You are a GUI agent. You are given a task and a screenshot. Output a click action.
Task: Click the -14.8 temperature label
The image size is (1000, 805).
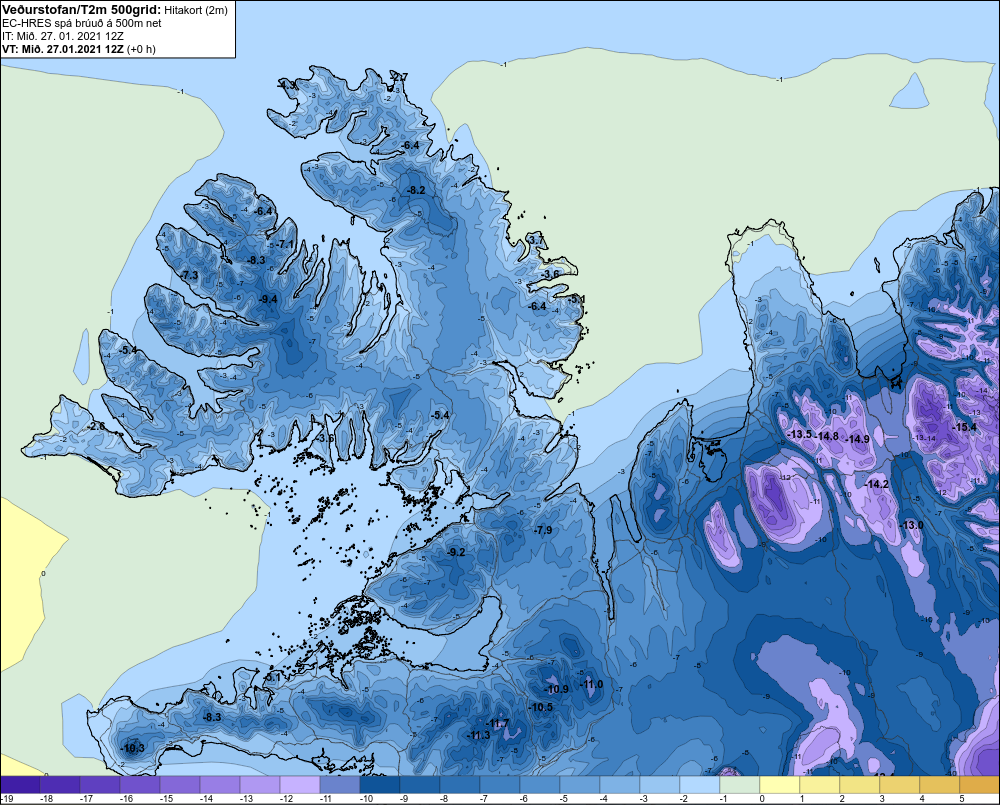coord(827,436)
